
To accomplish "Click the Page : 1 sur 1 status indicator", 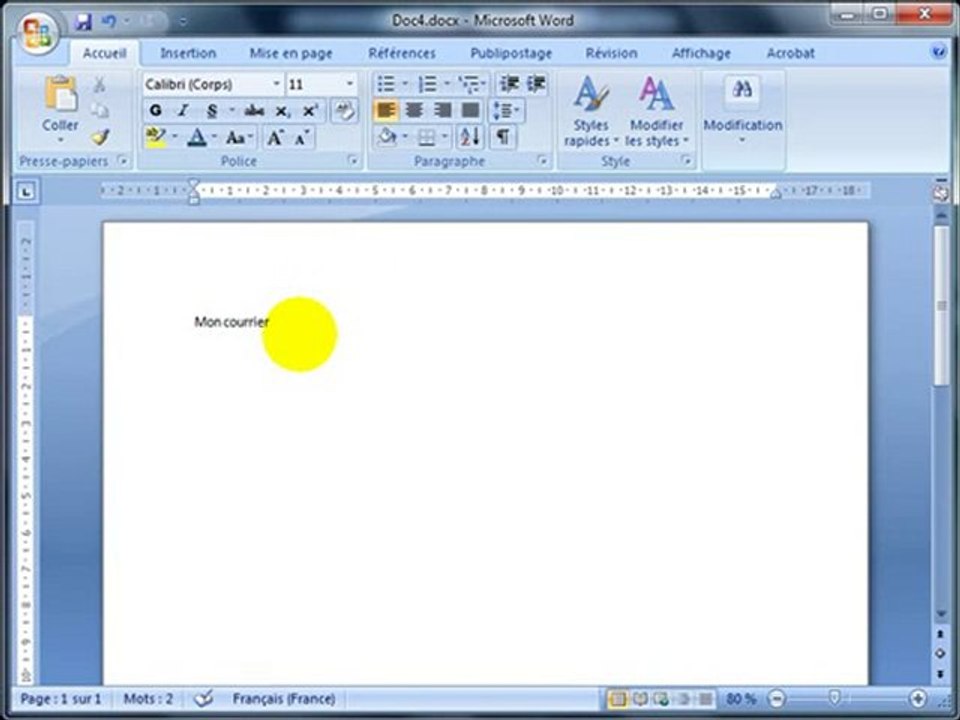I will 61,699.
